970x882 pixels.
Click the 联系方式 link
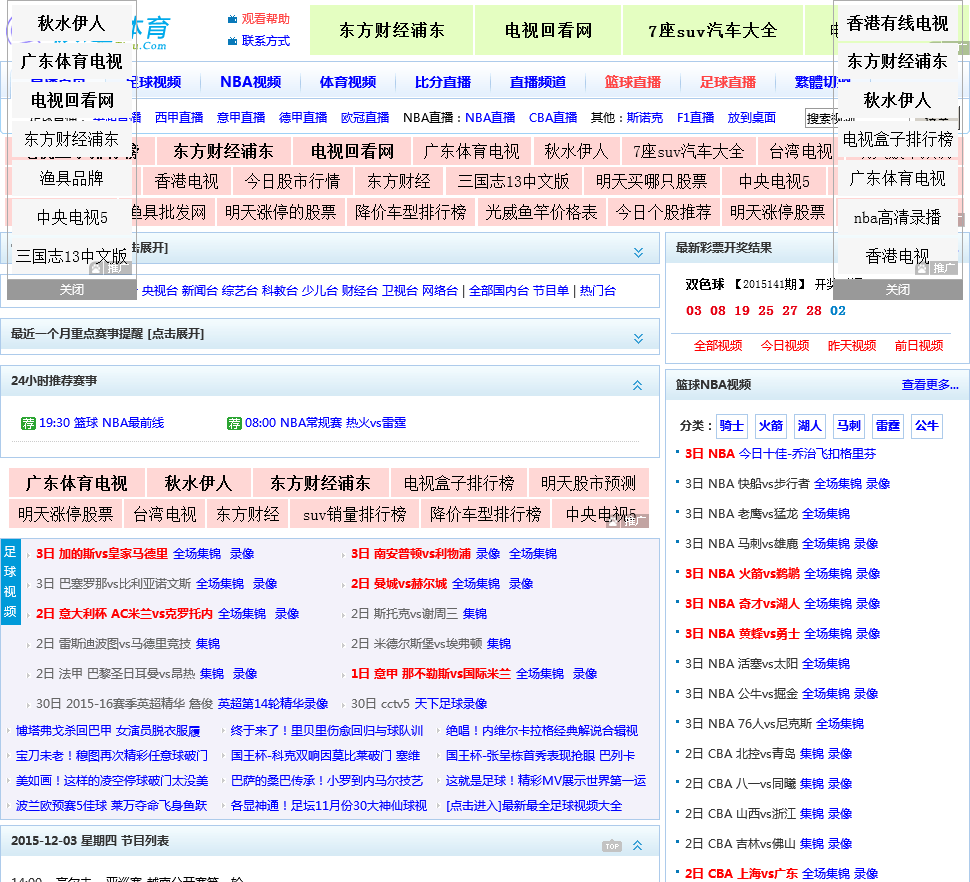coord(265,41)
